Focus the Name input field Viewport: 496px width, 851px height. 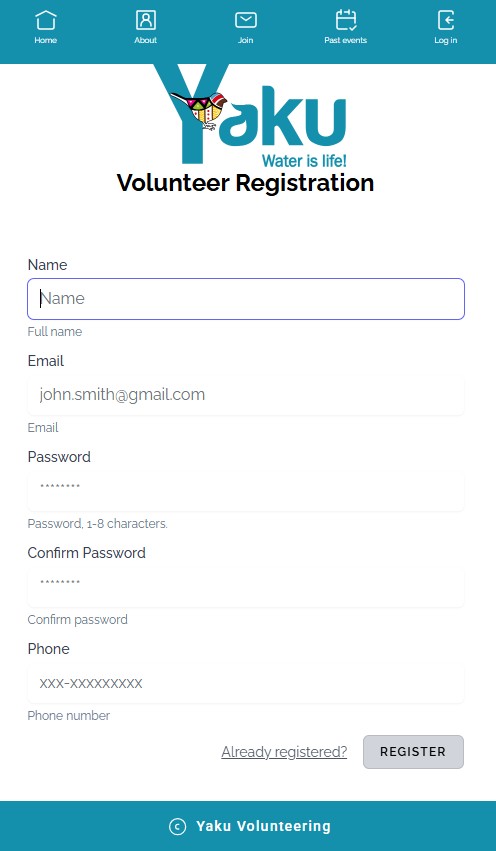pyautogui.click(x=246, y=299)
